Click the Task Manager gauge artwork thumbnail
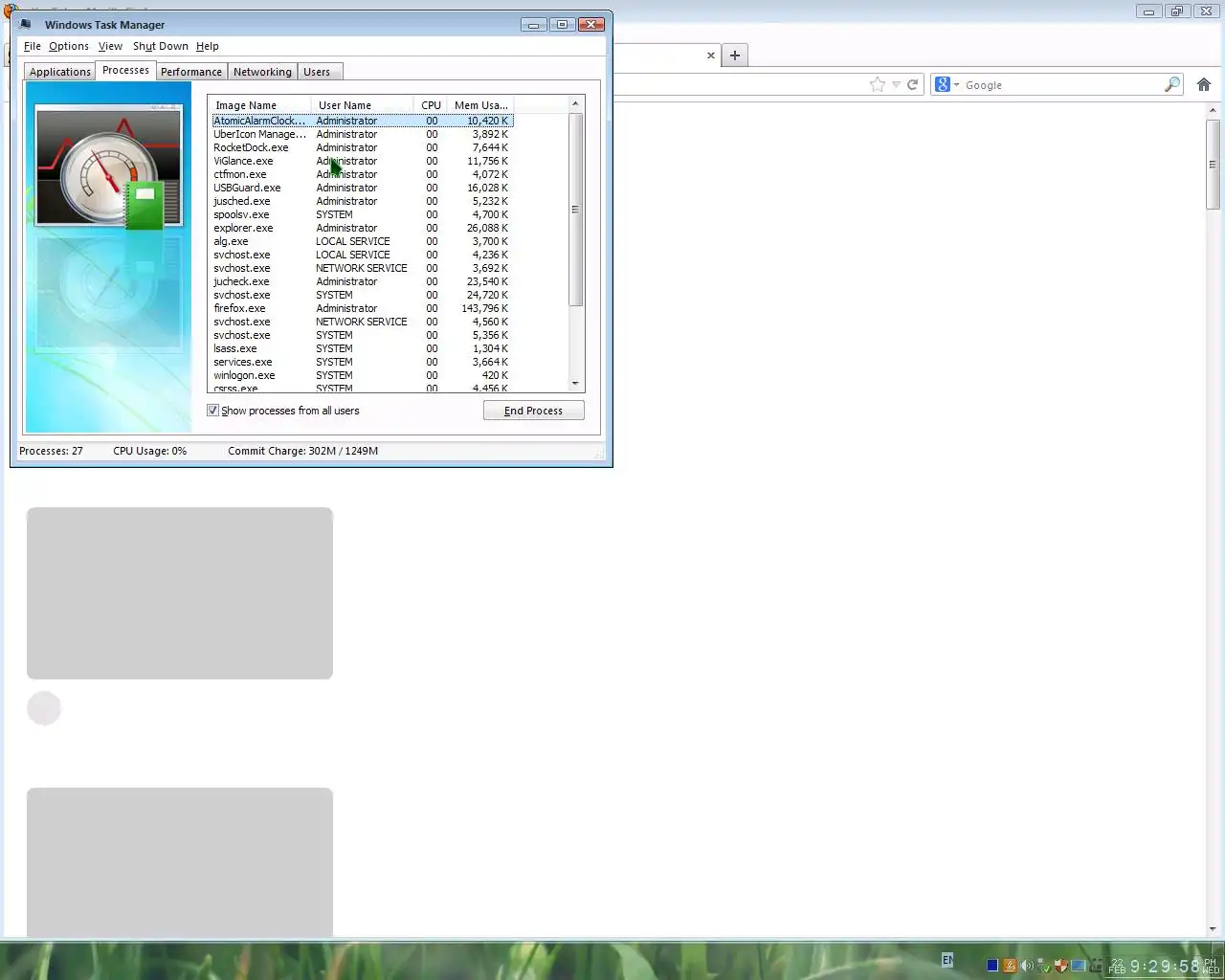 pos(108,167)
